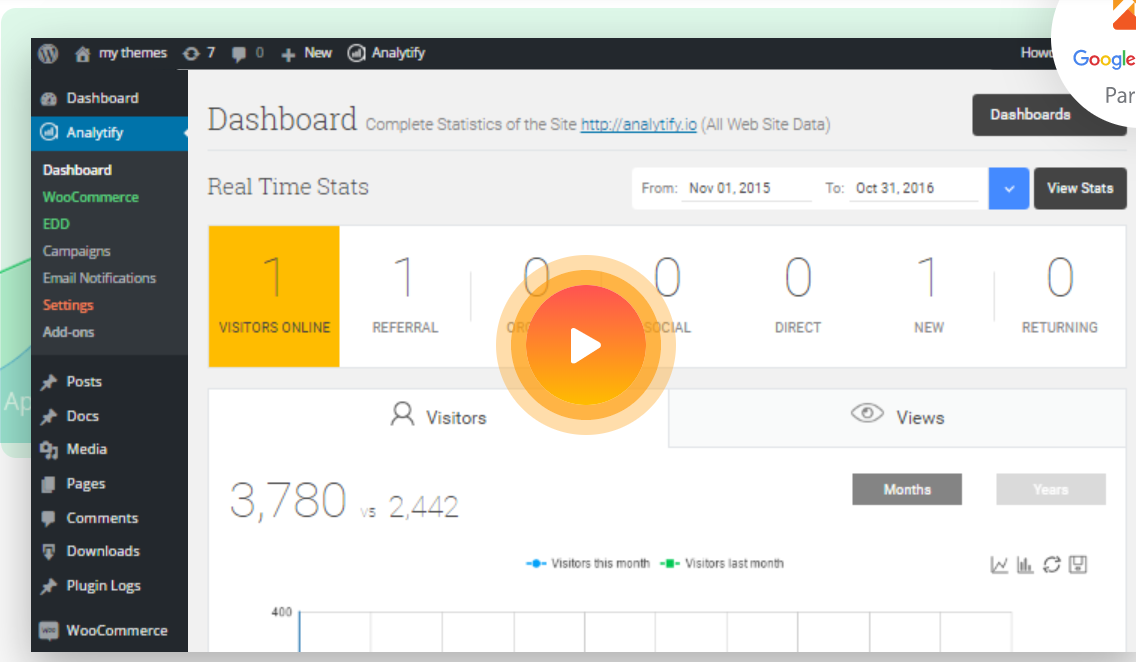Click the Dashboard gauge icon in sidebar
The height and width of the screenshot is (662, 1136).
[x=49, y=99]
